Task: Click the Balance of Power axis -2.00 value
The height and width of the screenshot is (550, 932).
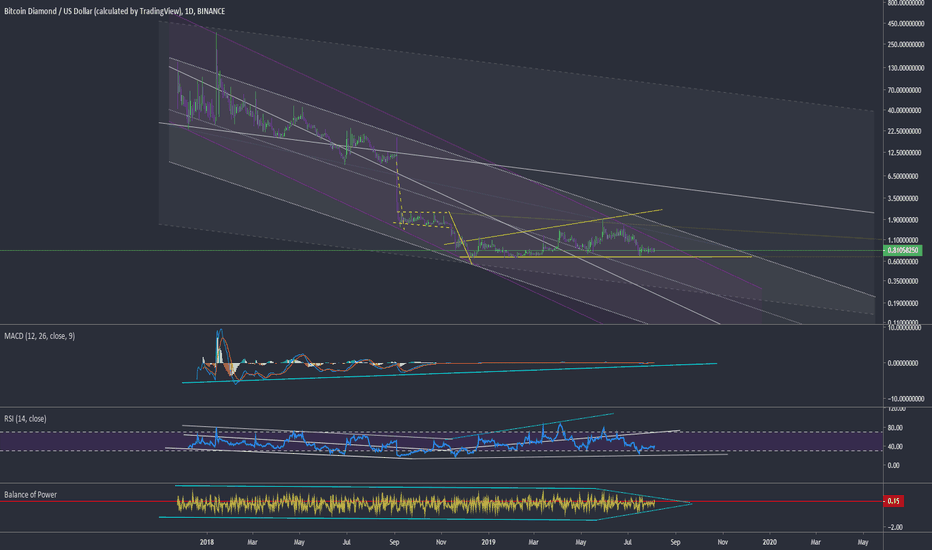Action: 896,527
